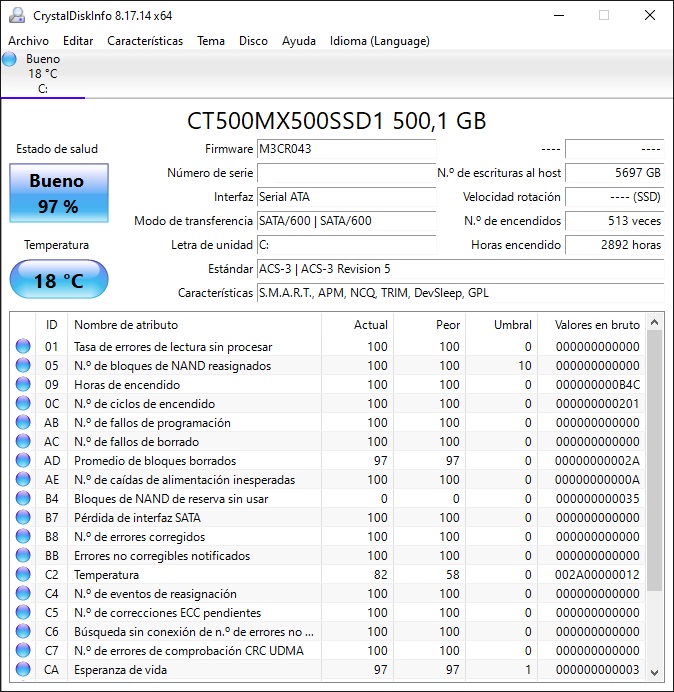
Task: Click the Horas encendido 2892 horas field
Action: tap(614, 245)
